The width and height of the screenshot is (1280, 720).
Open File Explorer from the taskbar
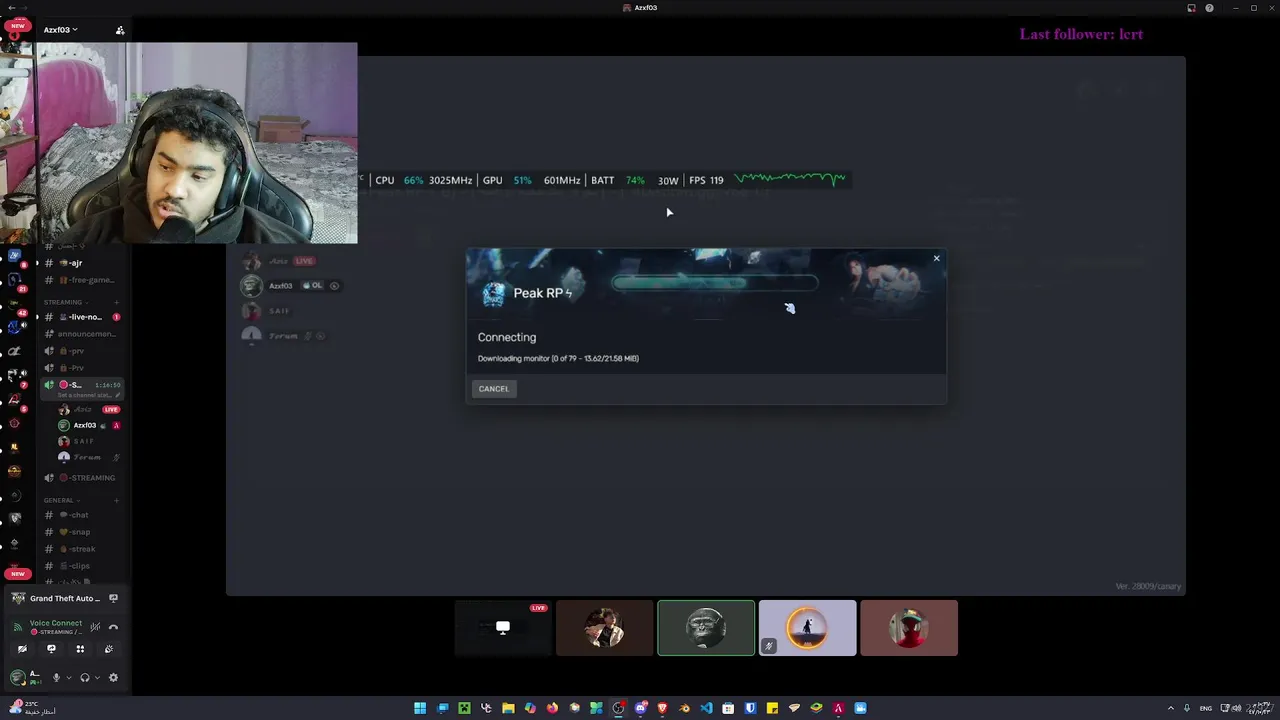[x=508, y=708]
